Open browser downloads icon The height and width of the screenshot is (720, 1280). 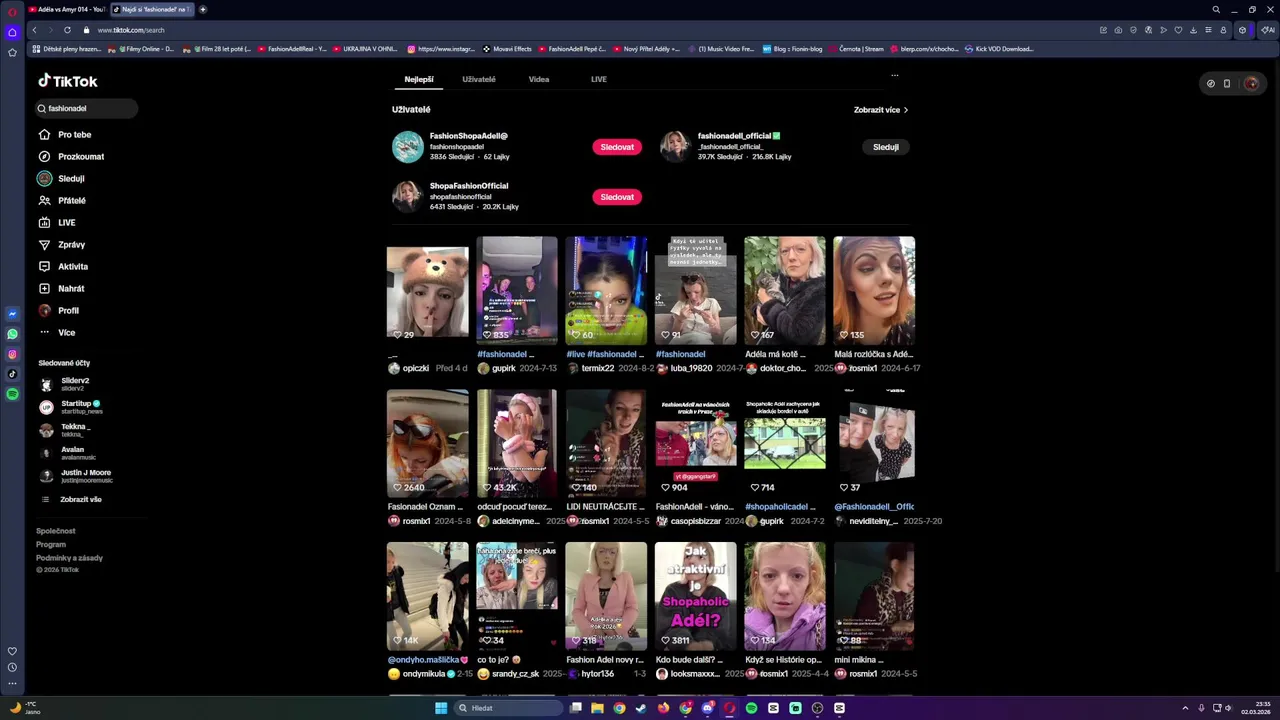tap(1193, 30)
